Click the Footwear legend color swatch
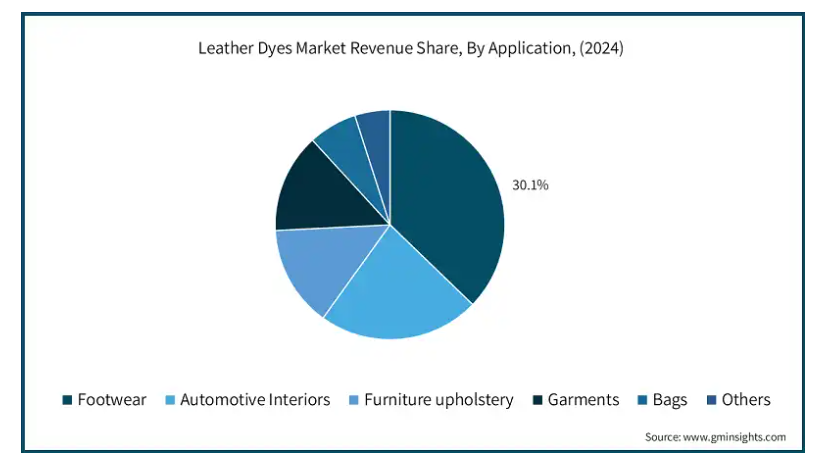Viewport: 831px width, 463px height. [x=67, y=400]
